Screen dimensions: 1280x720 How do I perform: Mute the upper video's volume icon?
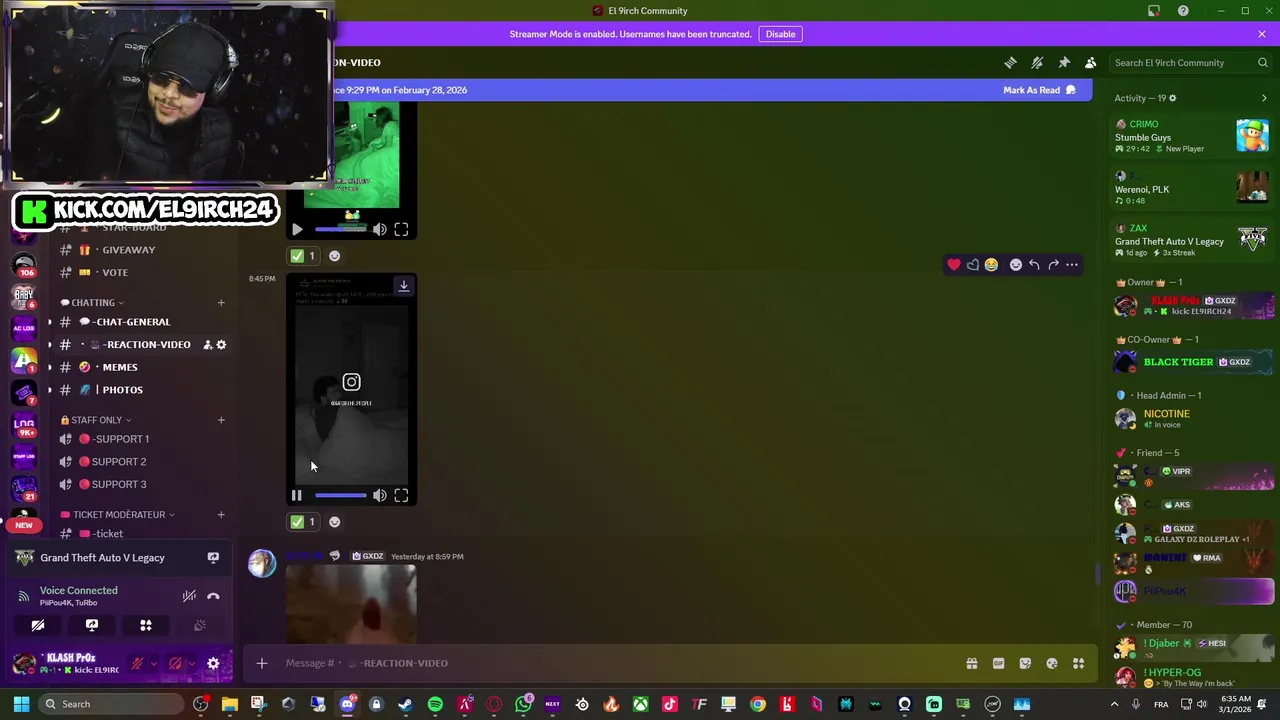[380, 229]
